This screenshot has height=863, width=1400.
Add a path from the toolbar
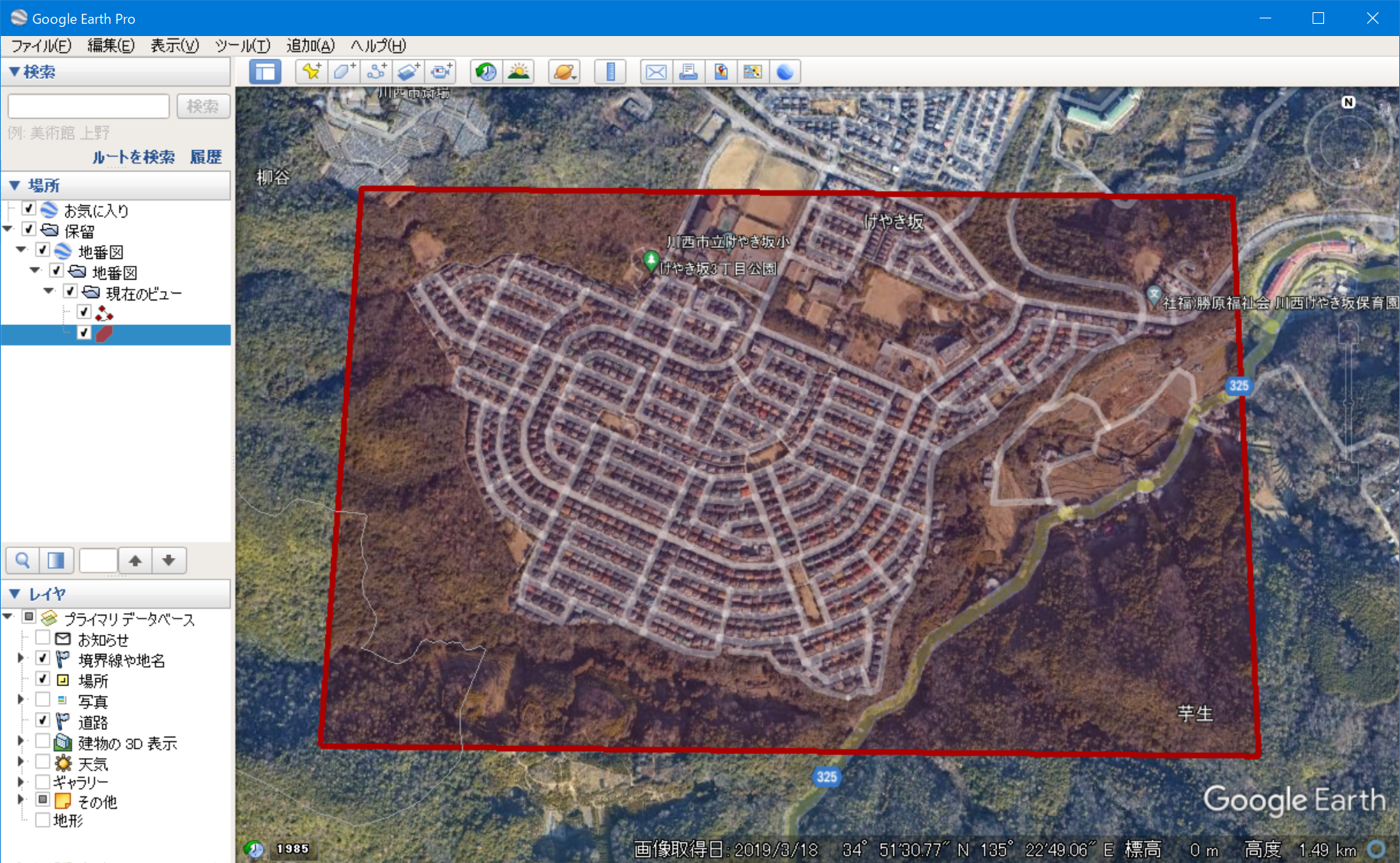pyautogui.click(x=376, y=72)
